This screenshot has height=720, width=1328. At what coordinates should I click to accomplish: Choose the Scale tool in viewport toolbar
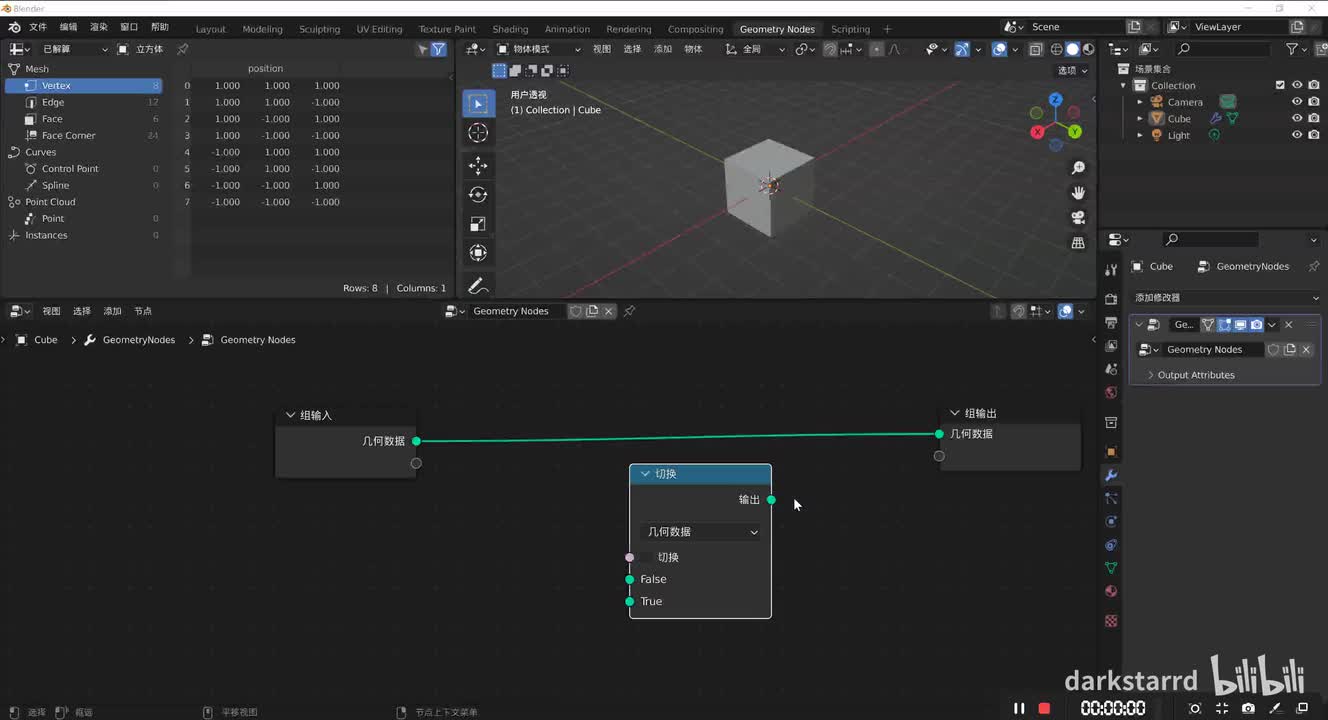coord(478,224)
